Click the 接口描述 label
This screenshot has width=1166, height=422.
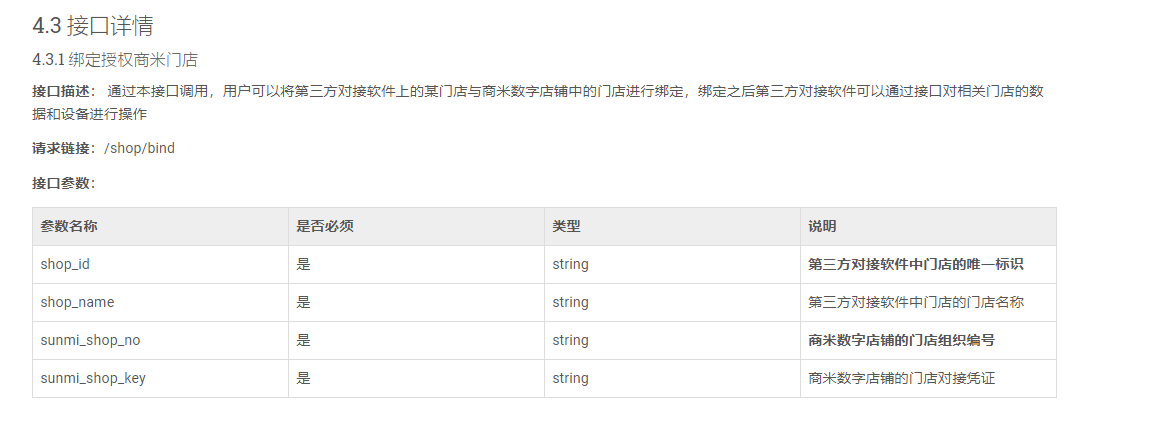pyautogui.click(x=64, y=92)
